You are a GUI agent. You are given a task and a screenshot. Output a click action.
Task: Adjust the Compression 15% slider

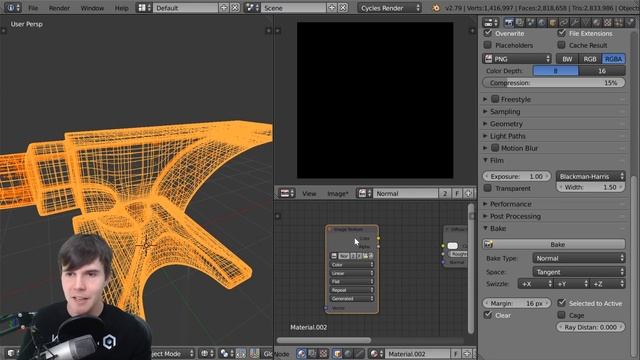click(x=554, y=82)
